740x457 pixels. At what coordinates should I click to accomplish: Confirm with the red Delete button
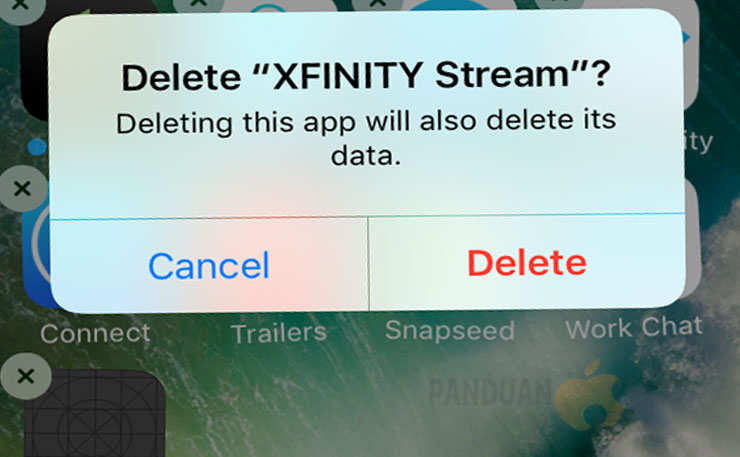(527, 263)
